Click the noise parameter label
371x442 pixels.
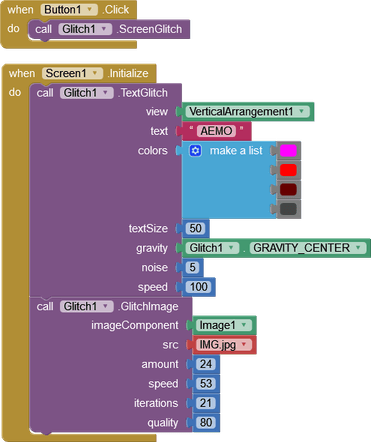pyautogui.click(x=155, y=267)
